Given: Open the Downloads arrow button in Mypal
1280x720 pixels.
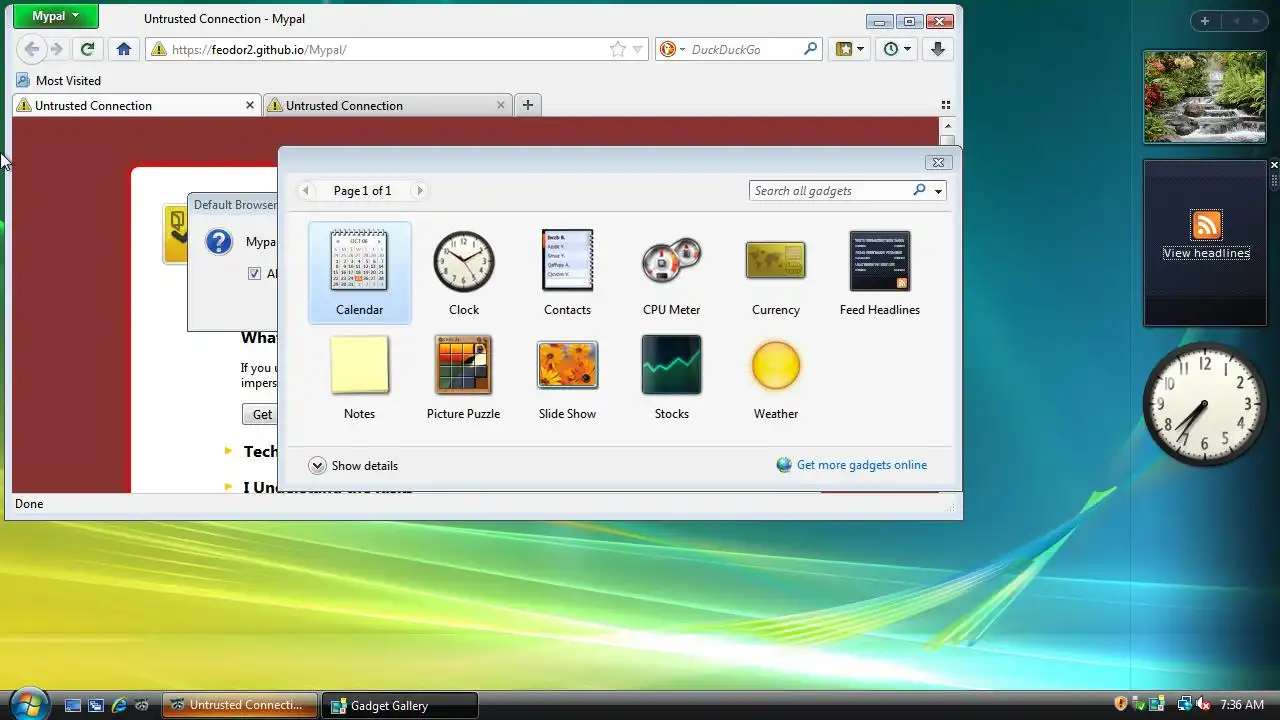Looking at the screenshot, I should pos(938,49).
